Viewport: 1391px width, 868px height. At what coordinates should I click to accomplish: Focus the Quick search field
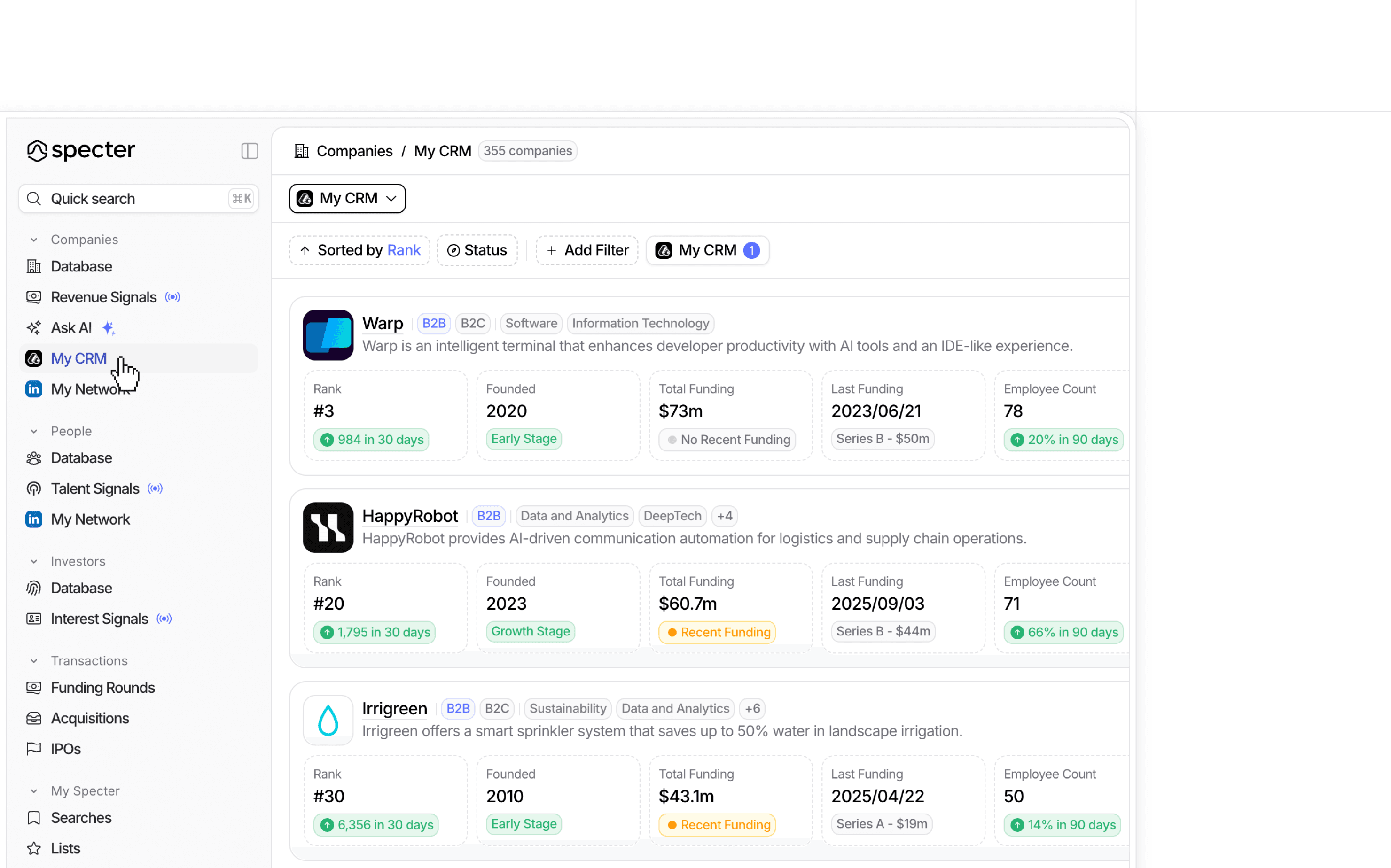(138, 199)
